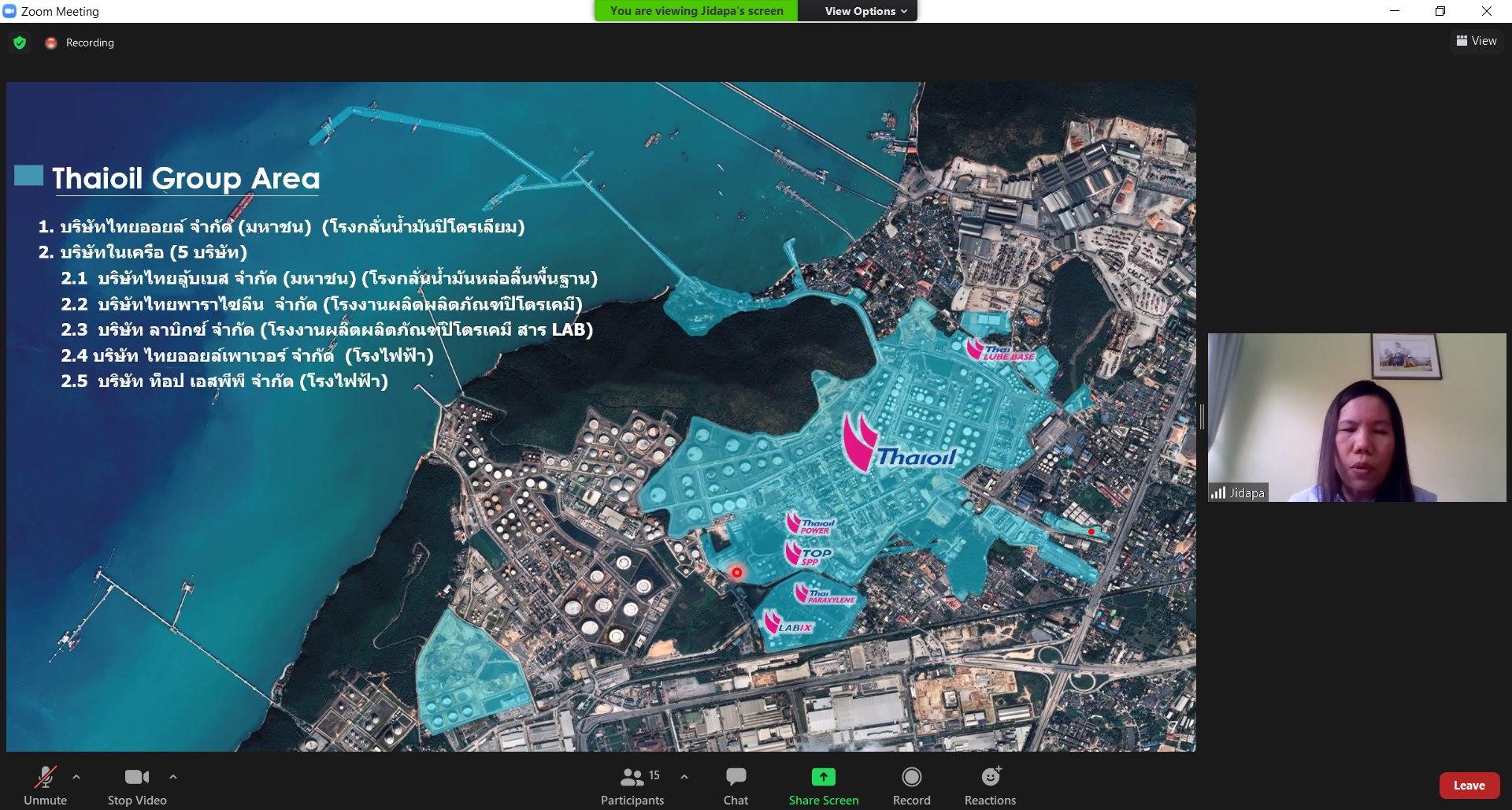Screen dimensions: 1512x810
Task: Click the Thaioil logo on map
Action: pyautogui.click(x=899, y=444)
